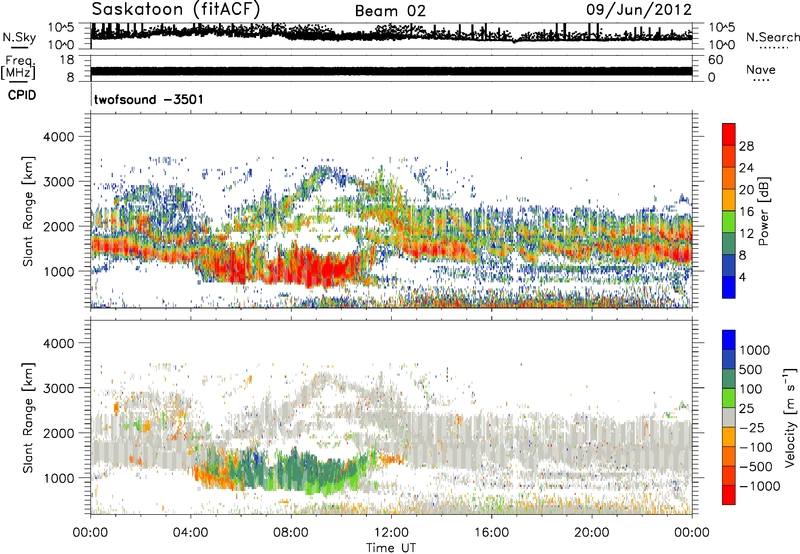Click the "4" value on the power scale
800x554 pixels.
pos(743,277)
